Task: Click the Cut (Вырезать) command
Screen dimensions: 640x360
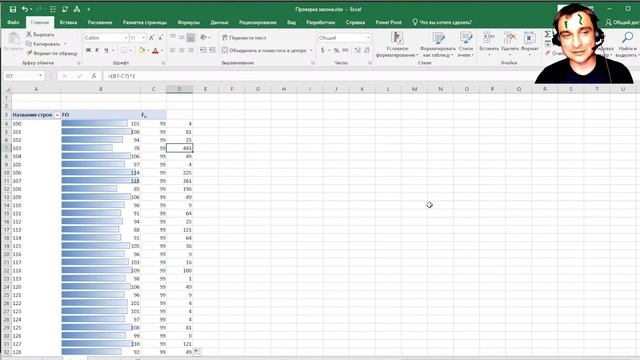Action: (x=40, y=35)
